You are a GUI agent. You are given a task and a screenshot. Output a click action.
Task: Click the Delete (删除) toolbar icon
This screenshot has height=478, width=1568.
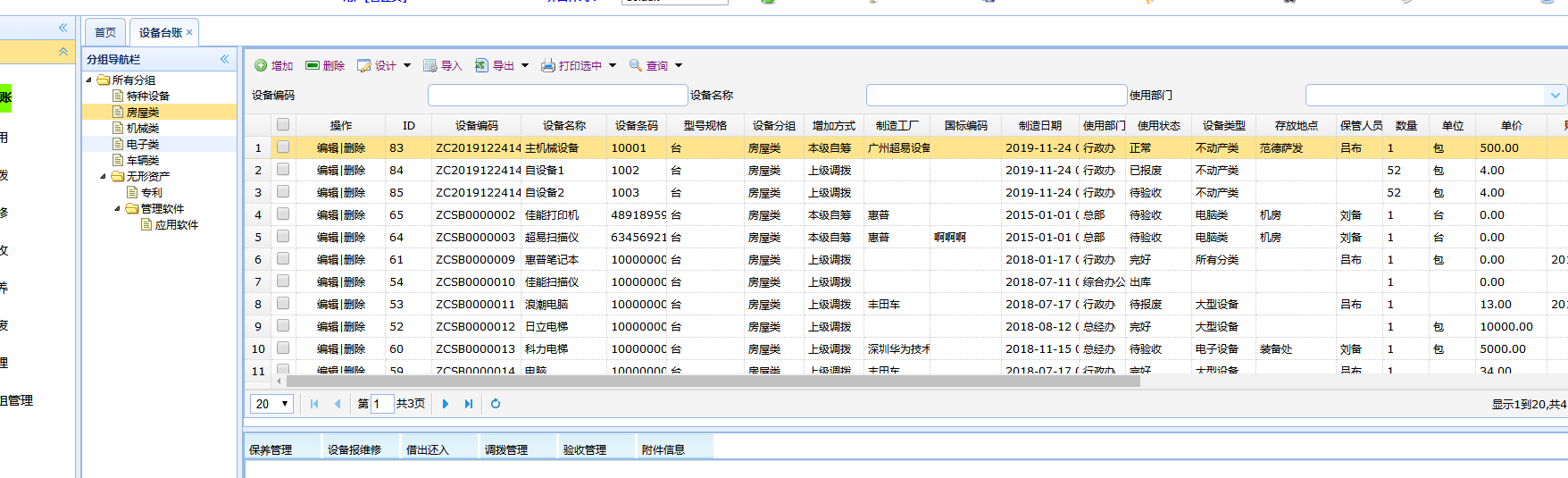(313, 66)
